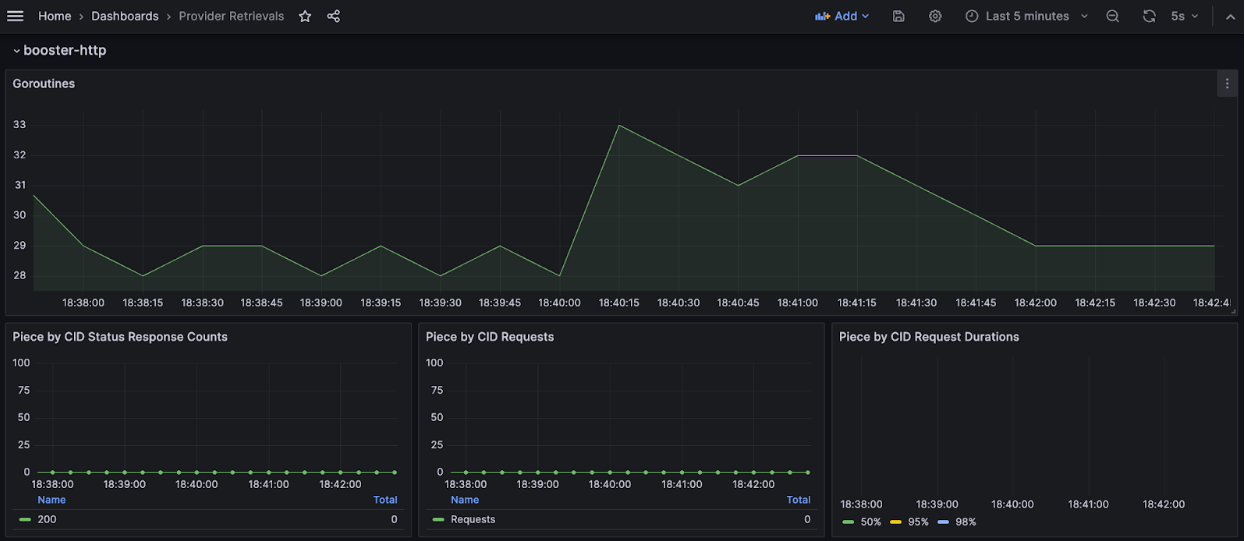Go to Home breadcrumb
Image resolution: width=1245 pixels, height=541 pixels.
[x=54, y=16]
